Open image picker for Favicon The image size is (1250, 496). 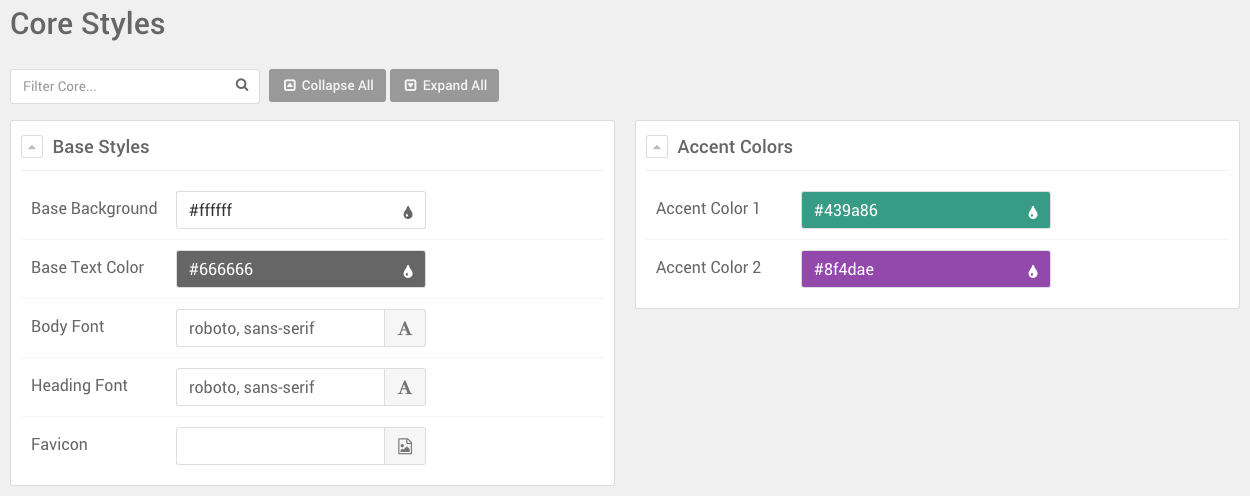(405, 446)
